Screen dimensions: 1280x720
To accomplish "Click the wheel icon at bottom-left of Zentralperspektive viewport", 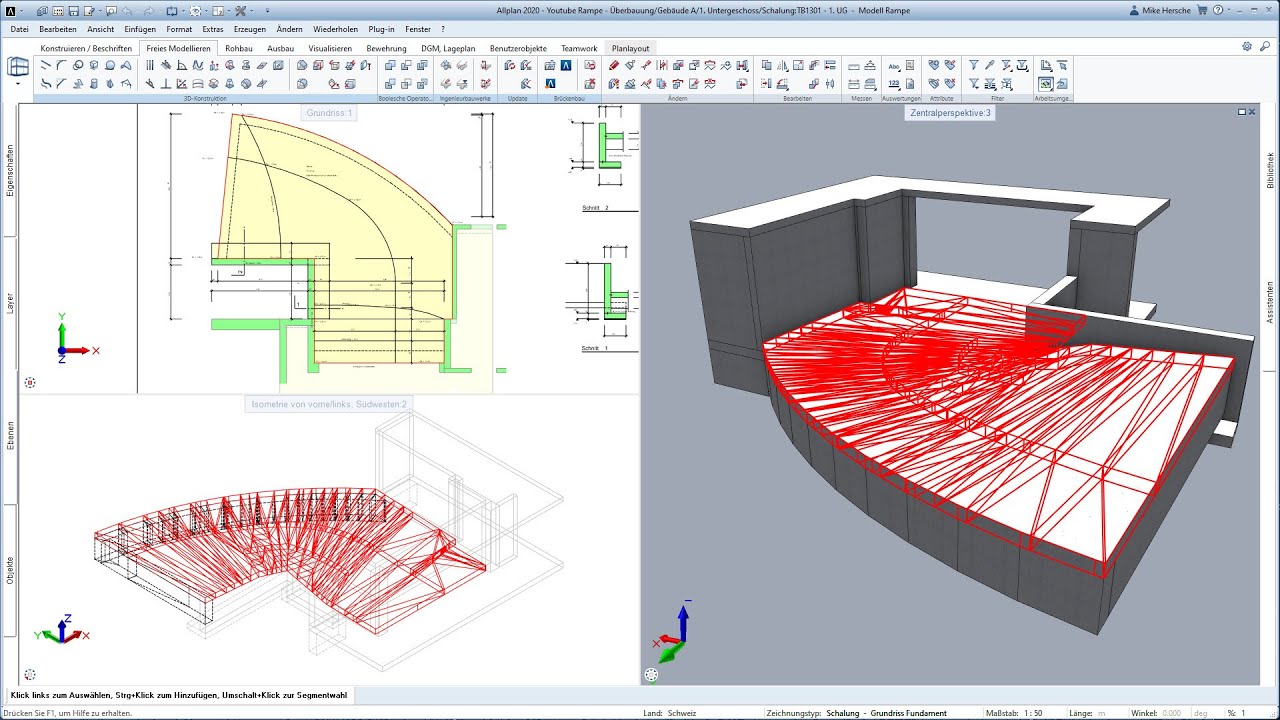I will [652, 675].
